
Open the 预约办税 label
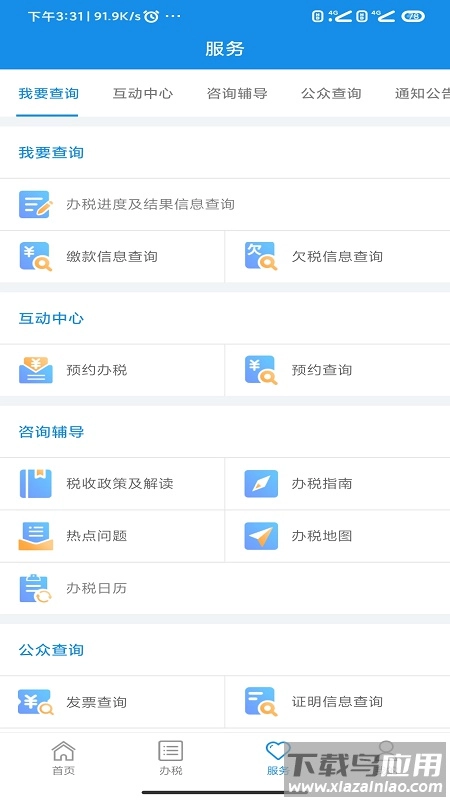coord(96,370)
